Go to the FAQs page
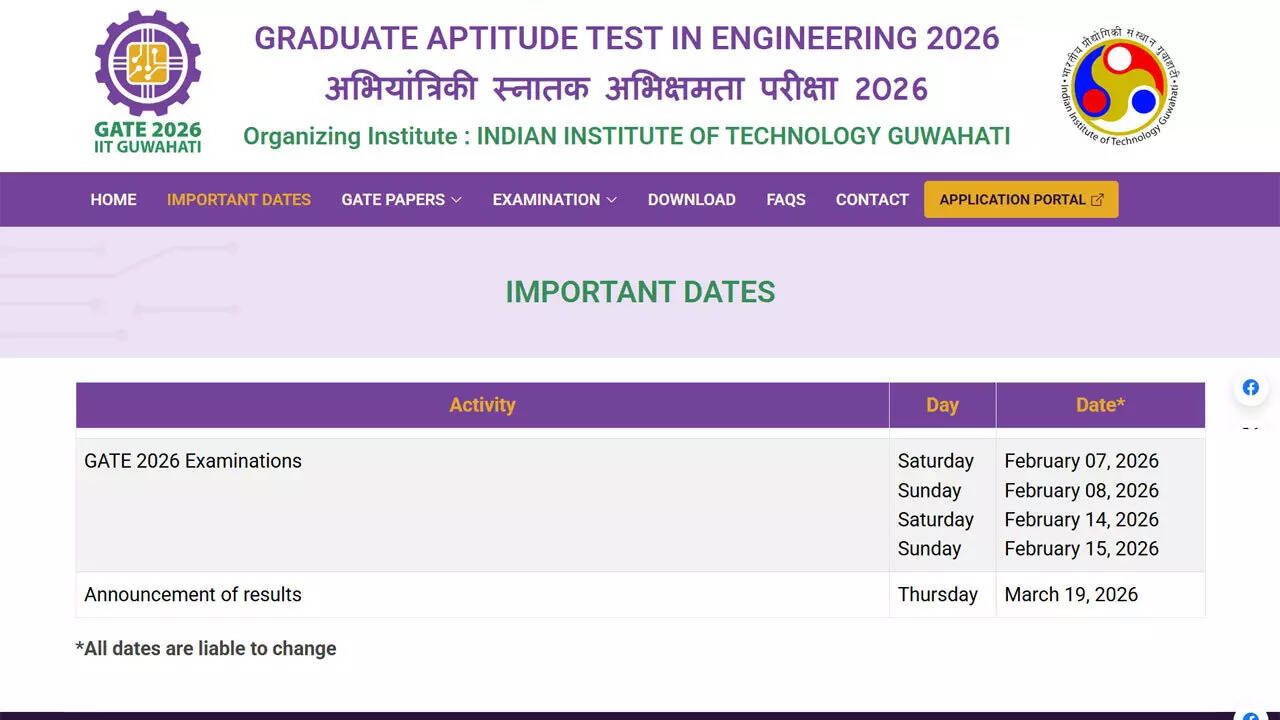This screenshot has height=720, width=1280. click(x=786, y=200)
